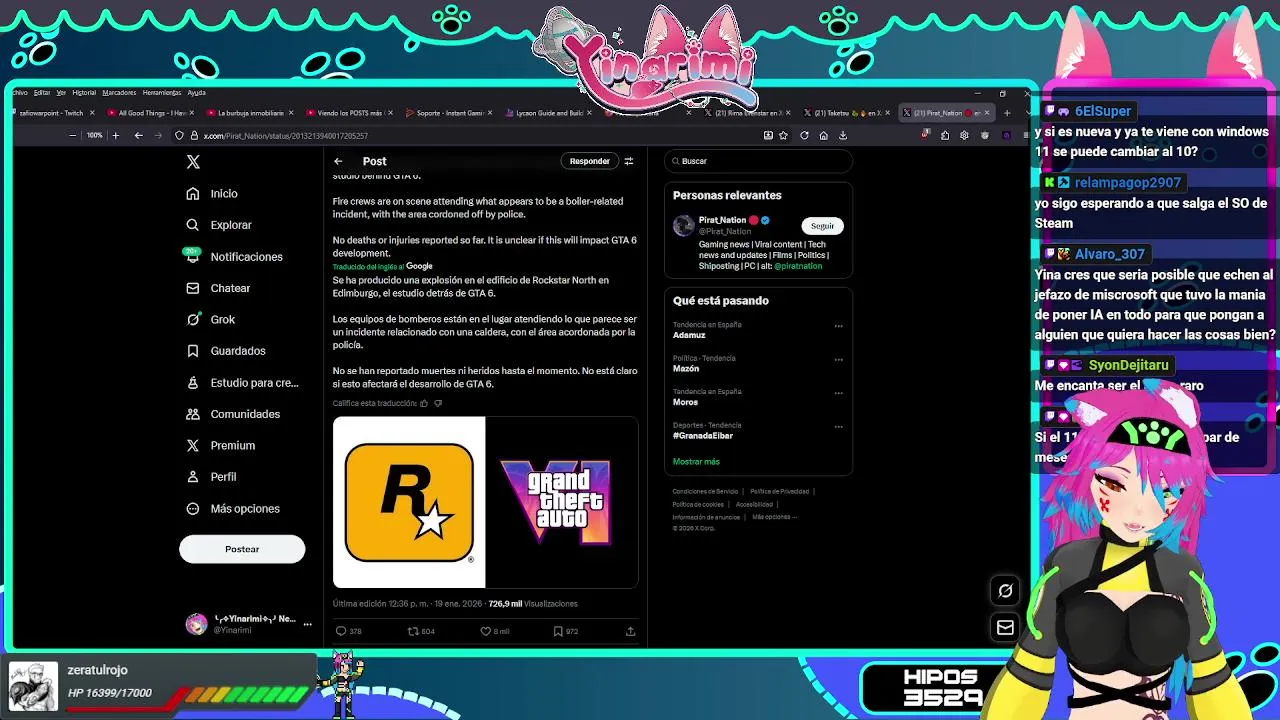Open Grok from sidebar
Image resolution: width=1280 pixels, height=720 pixels.
coord(211,320)
